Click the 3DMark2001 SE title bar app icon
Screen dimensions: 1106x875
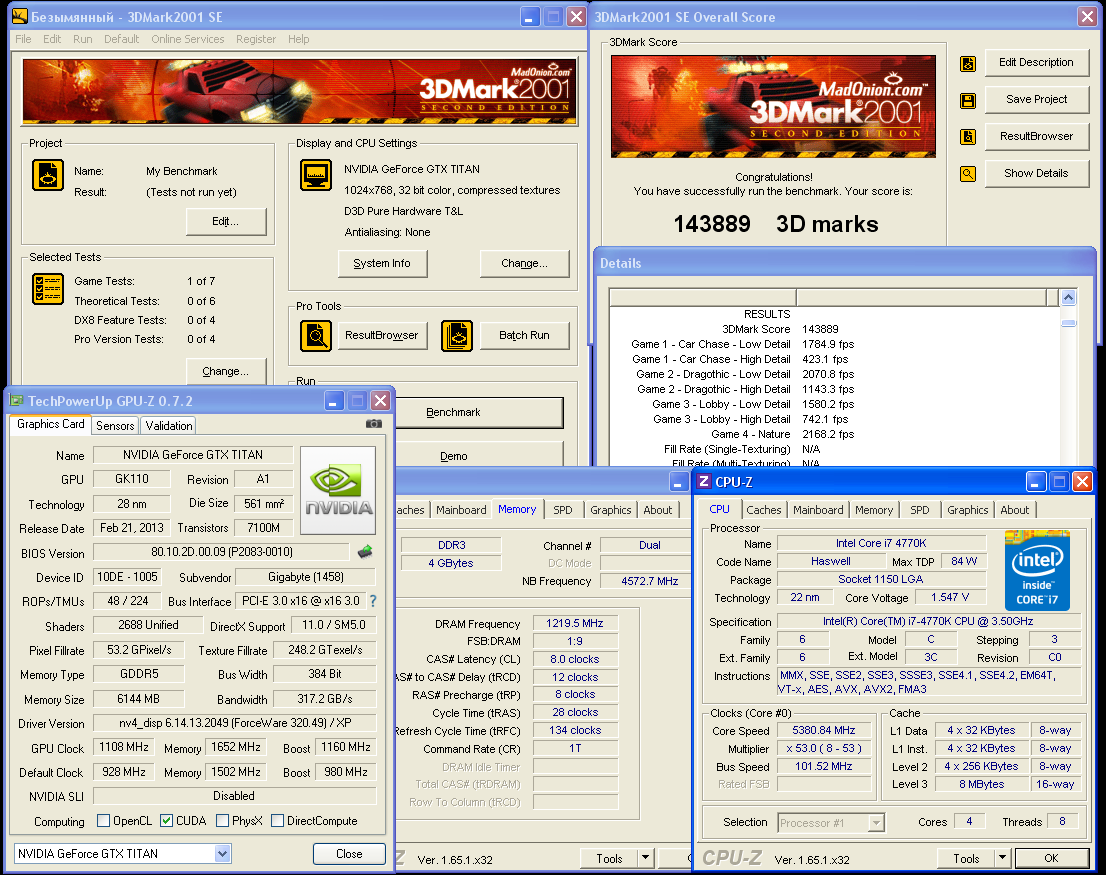(x=20, y=16)
